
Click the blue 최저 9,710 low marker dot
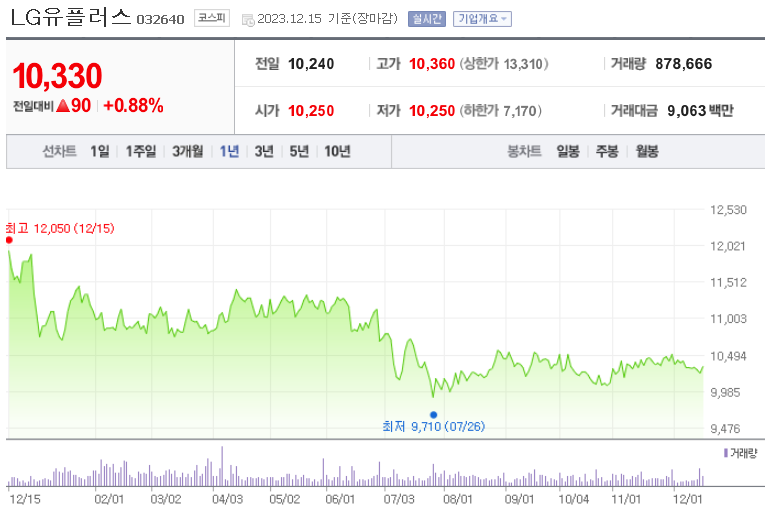[x=433, y=415]
